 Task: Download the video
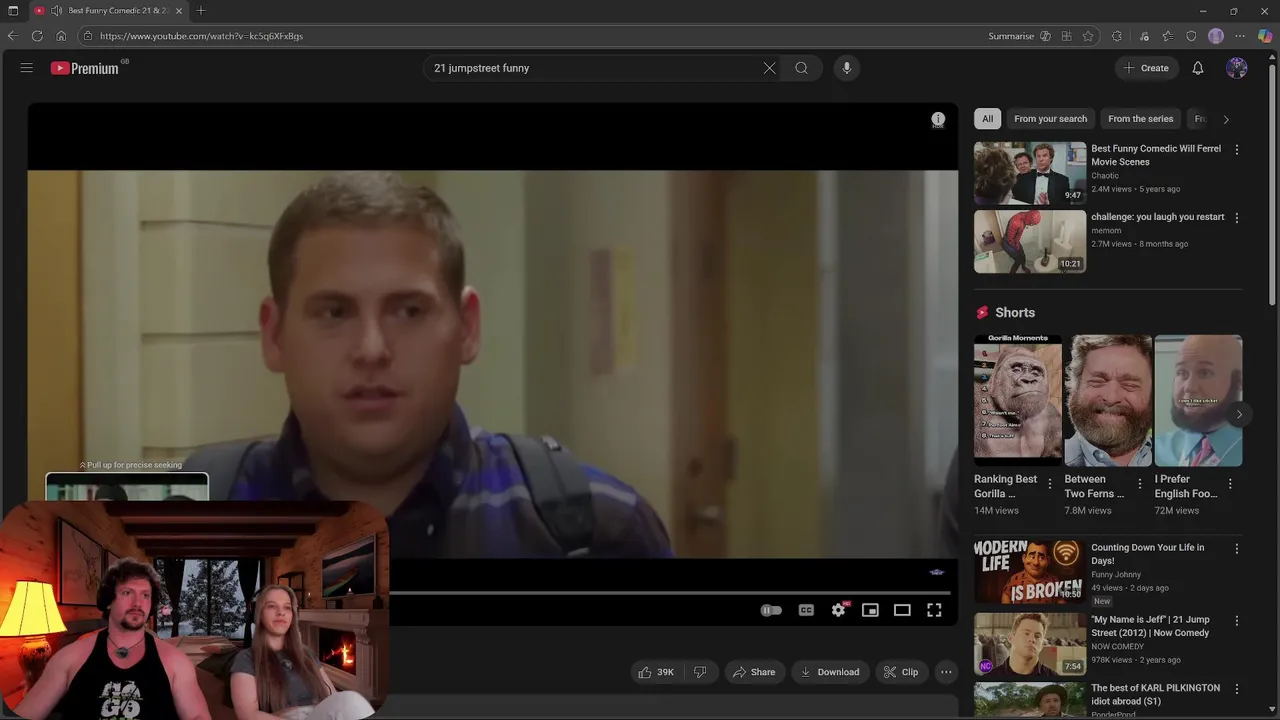[x=830, y=672]
